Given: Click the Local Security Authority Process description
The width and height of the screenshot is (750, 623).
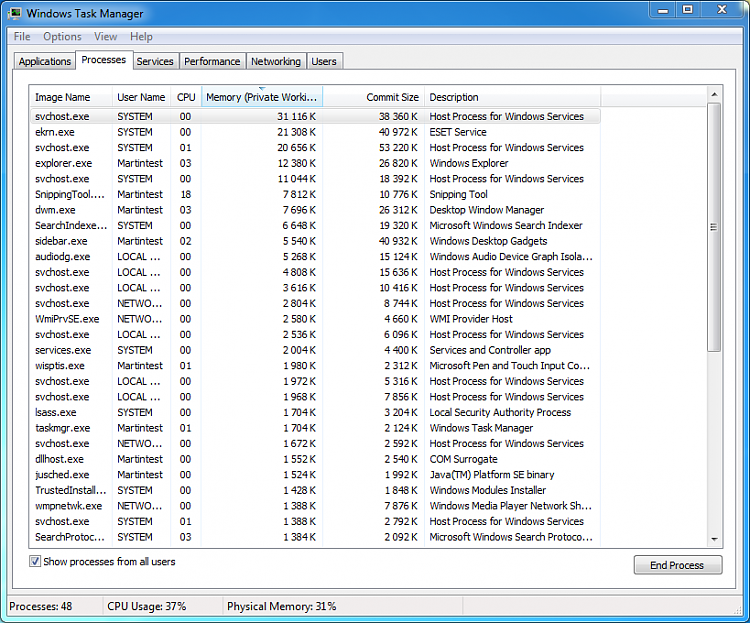Looking at the screenshot, I should pyautogui.click(x=500, y=412).
